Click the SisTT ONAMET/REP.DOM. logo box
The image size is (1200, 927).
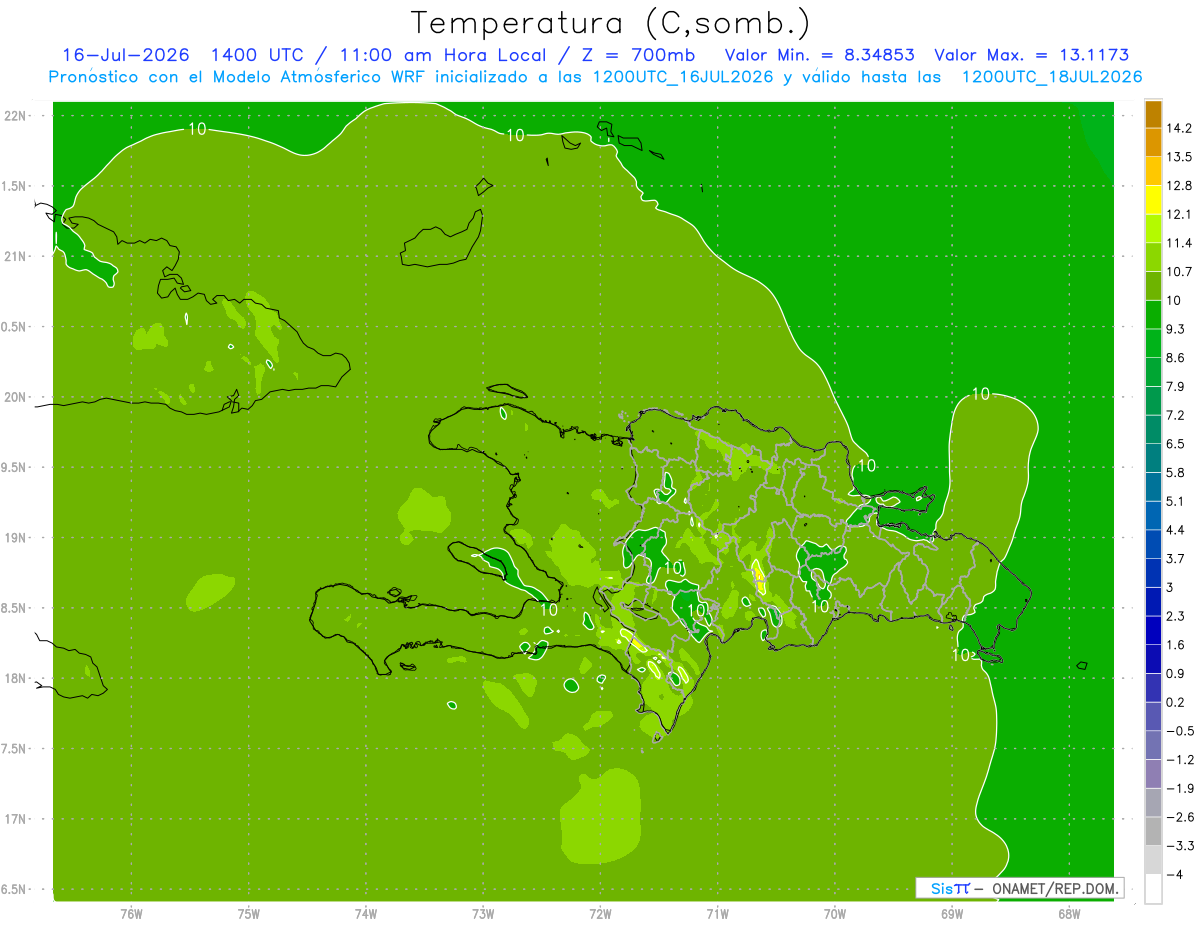point(1019,888)
